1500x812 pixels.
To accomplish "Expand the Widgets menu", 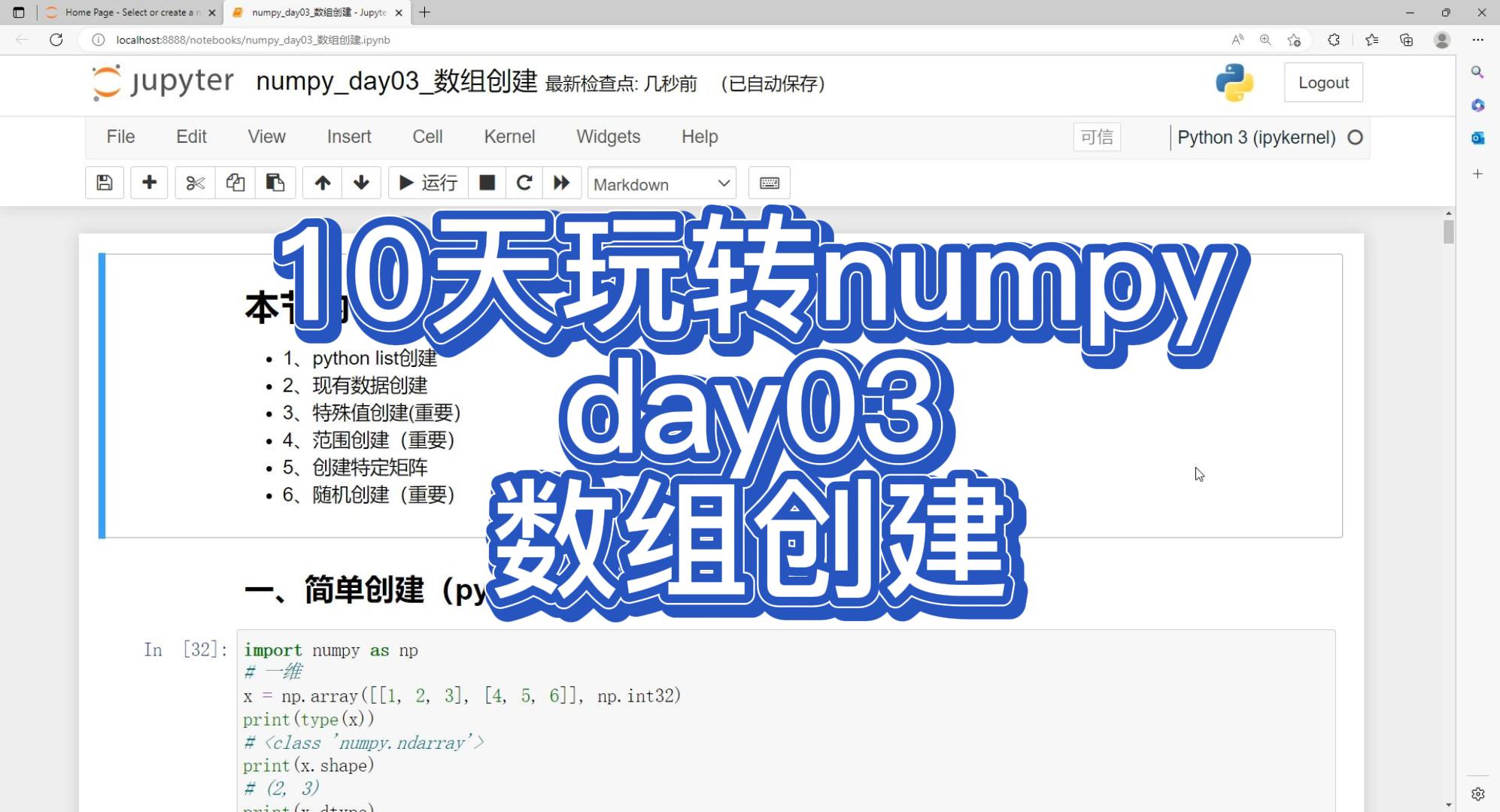I will (608, 137).
